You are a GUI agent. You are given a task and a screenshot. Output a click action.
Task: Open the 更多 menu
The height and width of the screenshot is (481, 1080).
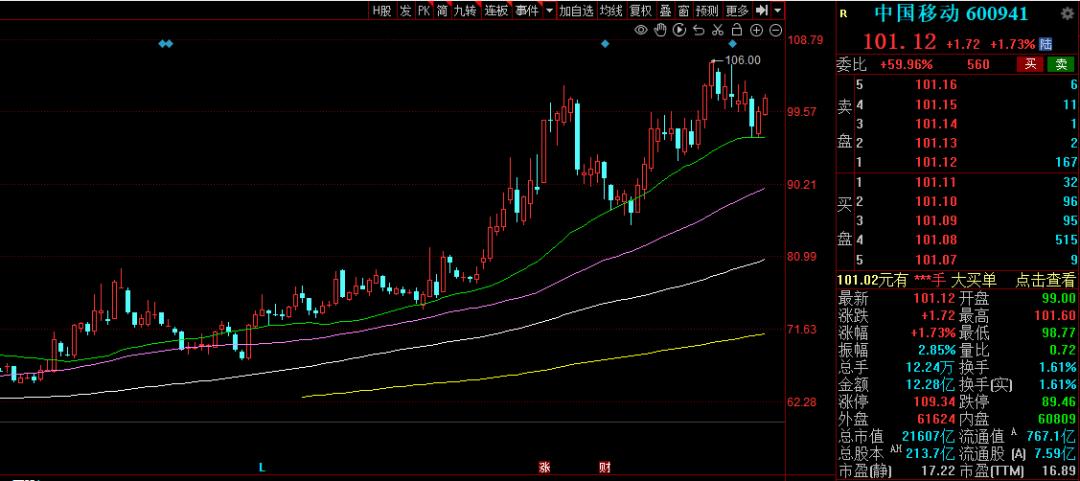(737, 10)
